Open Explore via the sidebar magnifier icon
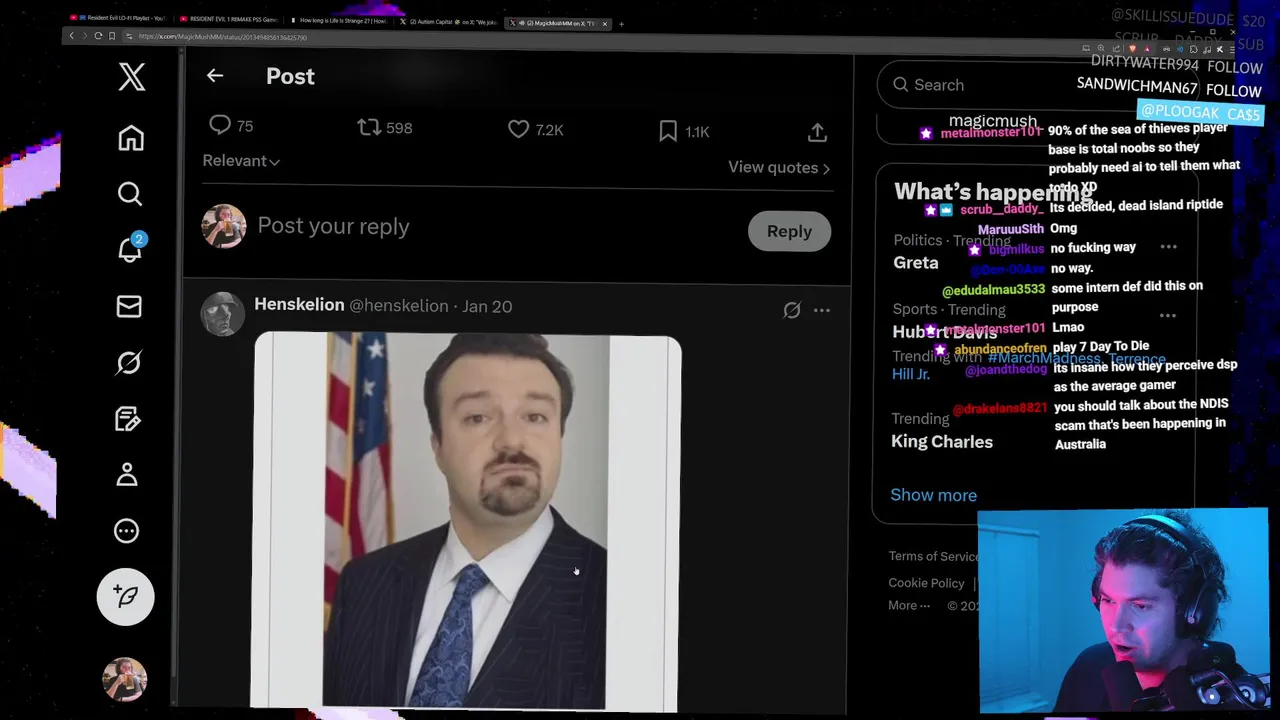 click(130, 193)
